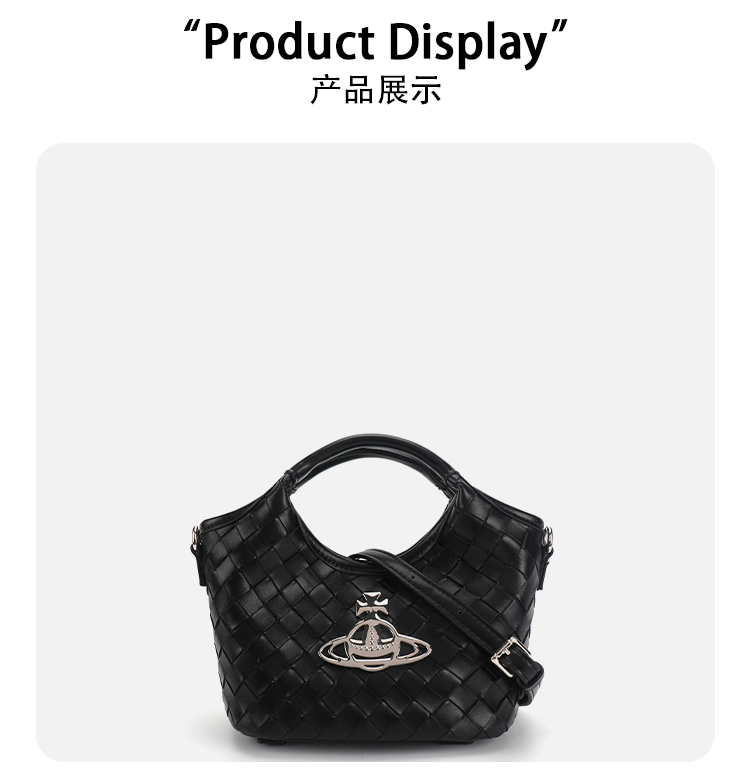Click the Chinese subtitle 产品展示
Screen dimensions: 750x777
[375, 90]
